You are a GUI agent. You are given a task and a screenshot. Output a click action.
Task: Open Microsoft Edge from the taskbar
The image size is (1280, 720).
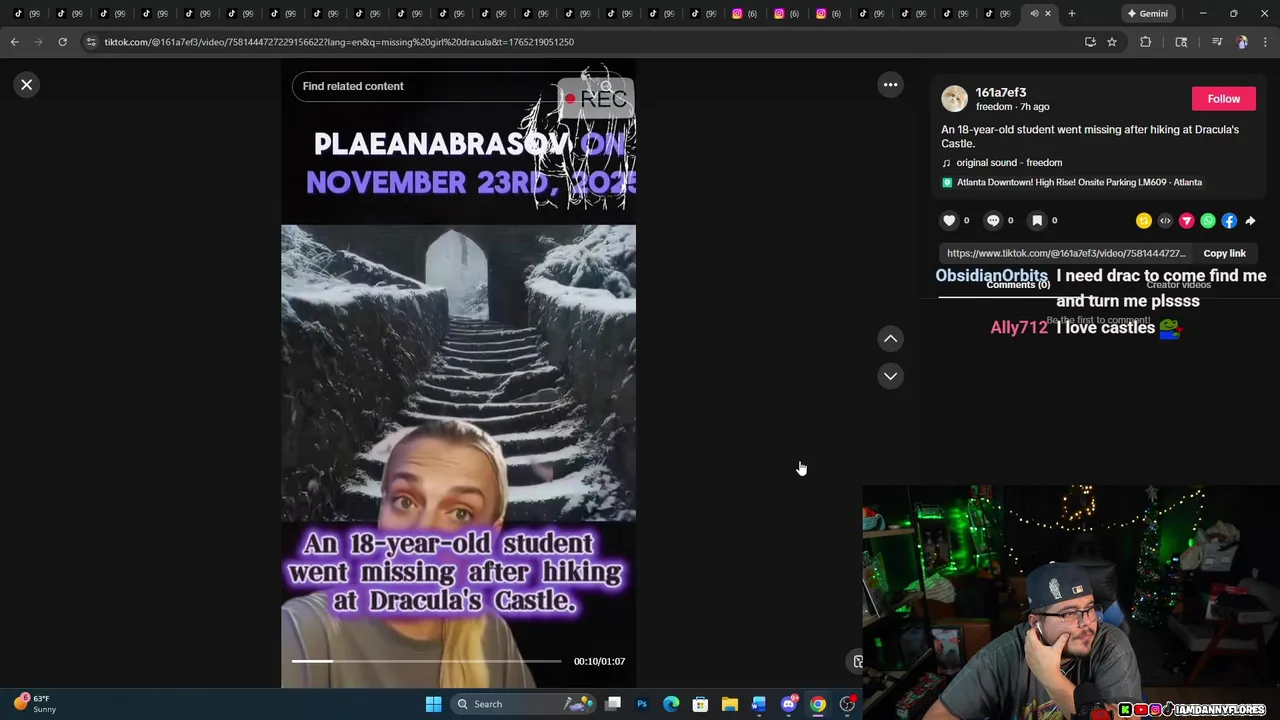(x=671, y=704)
